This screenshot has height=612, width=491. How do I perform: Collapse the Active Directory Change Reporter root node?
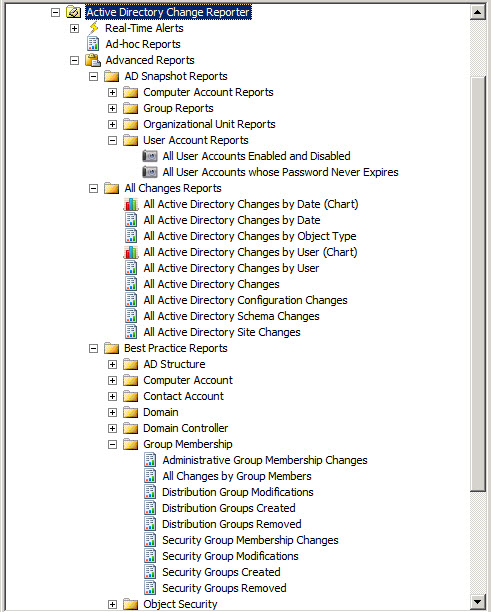(55, 12)
